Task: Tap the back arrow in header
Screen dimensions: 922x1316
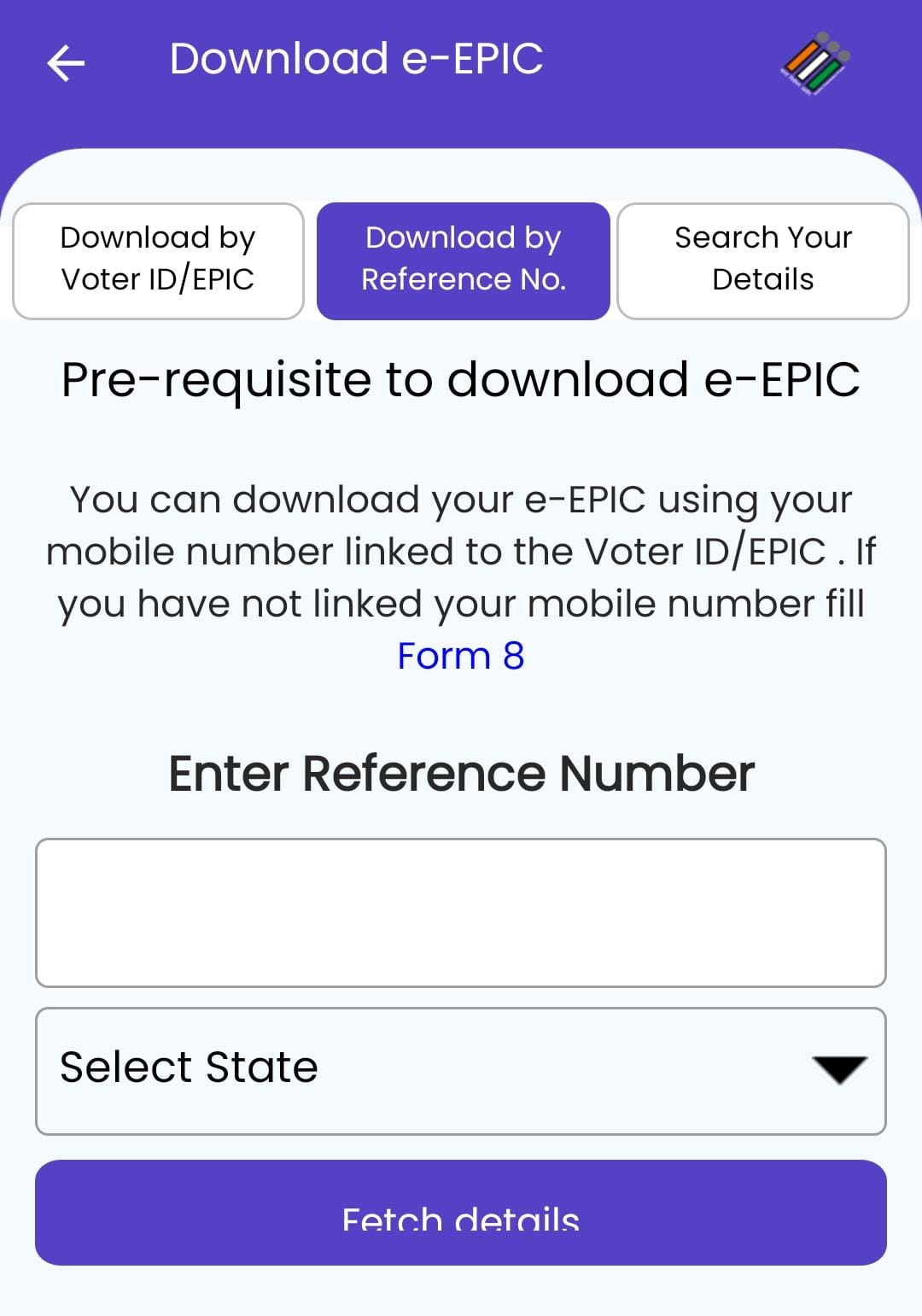Action: coord(66,62)
